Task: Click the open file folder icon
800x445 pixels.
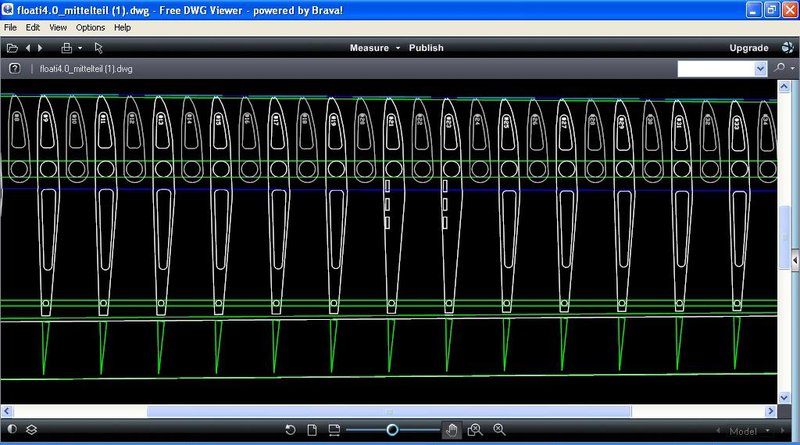Action: [x=12, y=48]
